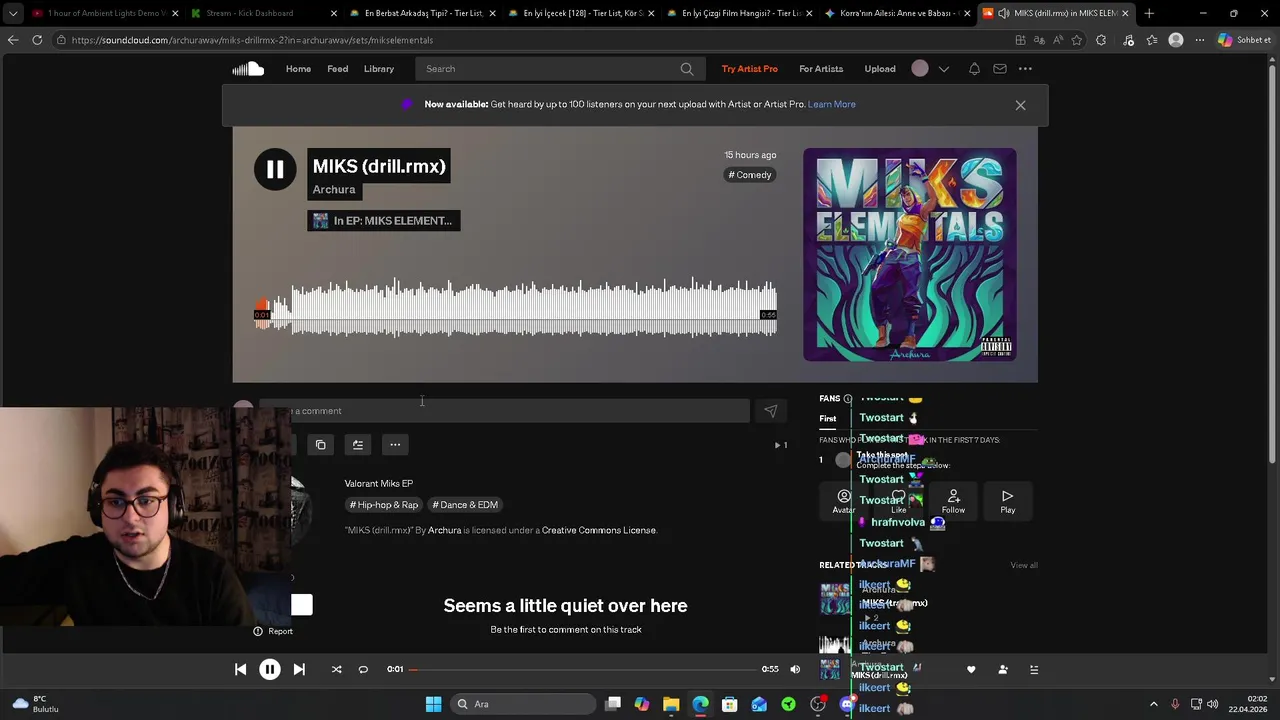Like the playing track with the heart icon
The image size is (1280, 720).
(x=971, y=669)
